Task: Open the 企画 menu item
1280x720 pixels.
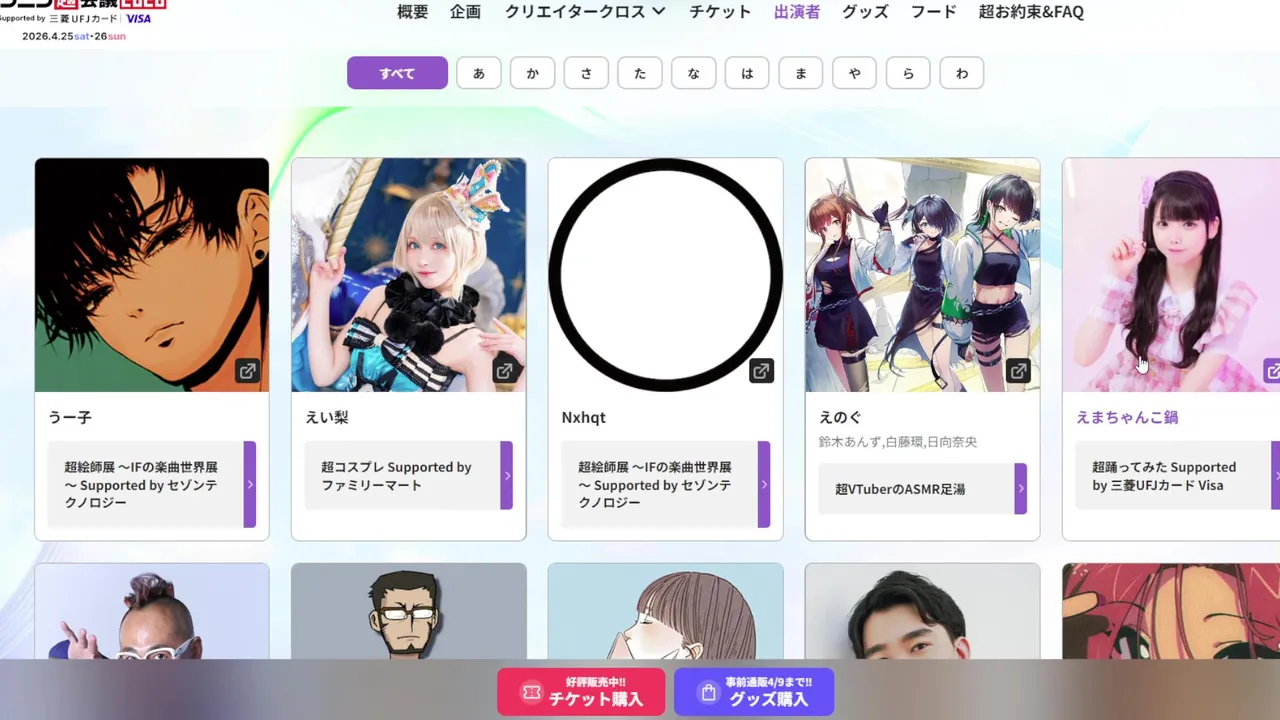Action: pyautogui.click(x=466, y=11)
